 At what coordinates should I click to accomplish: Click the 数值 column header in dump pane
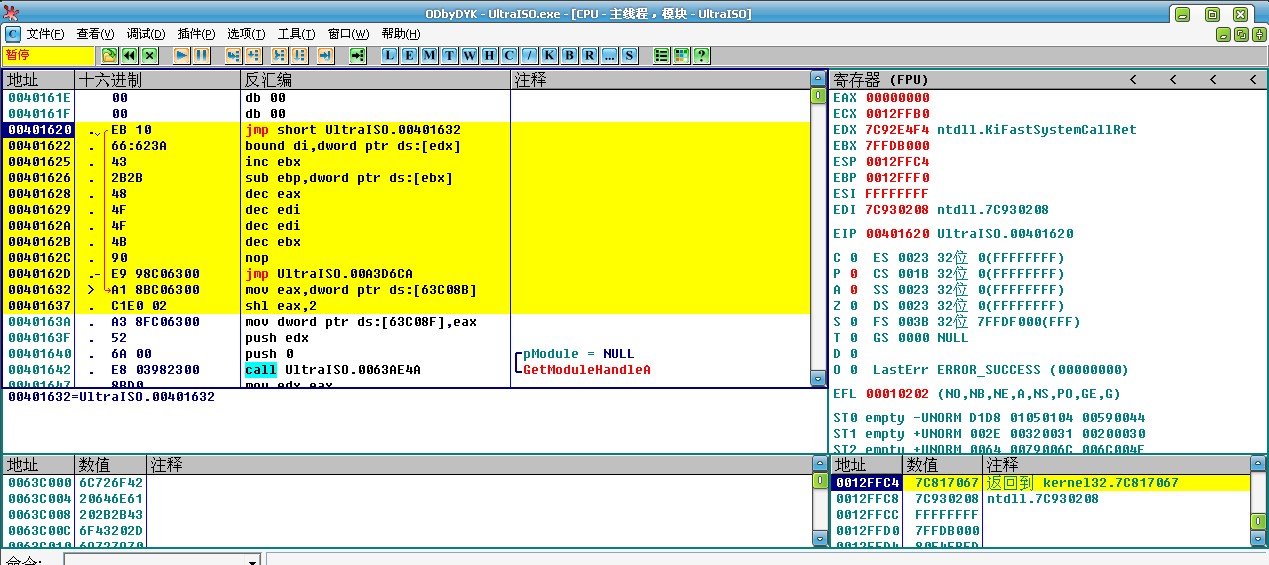pyautogui.click(x=111, y=466)
